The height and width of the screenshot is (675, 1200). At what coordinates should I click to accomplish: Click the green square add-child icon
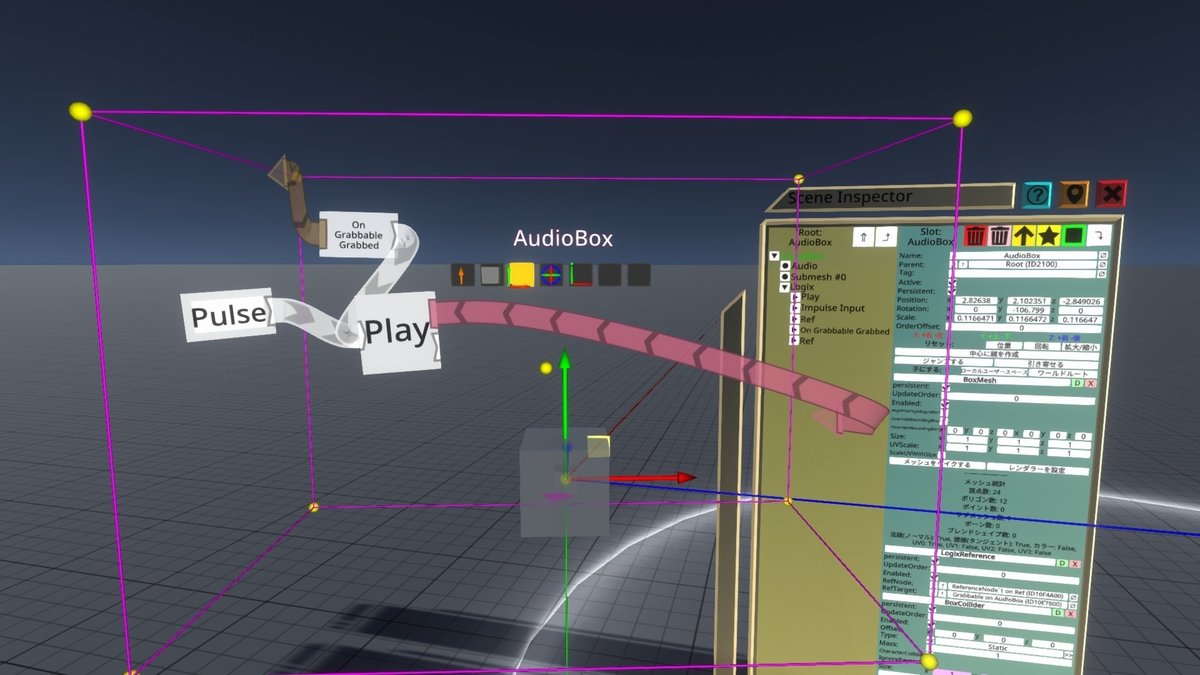(x=1073, y=236)
